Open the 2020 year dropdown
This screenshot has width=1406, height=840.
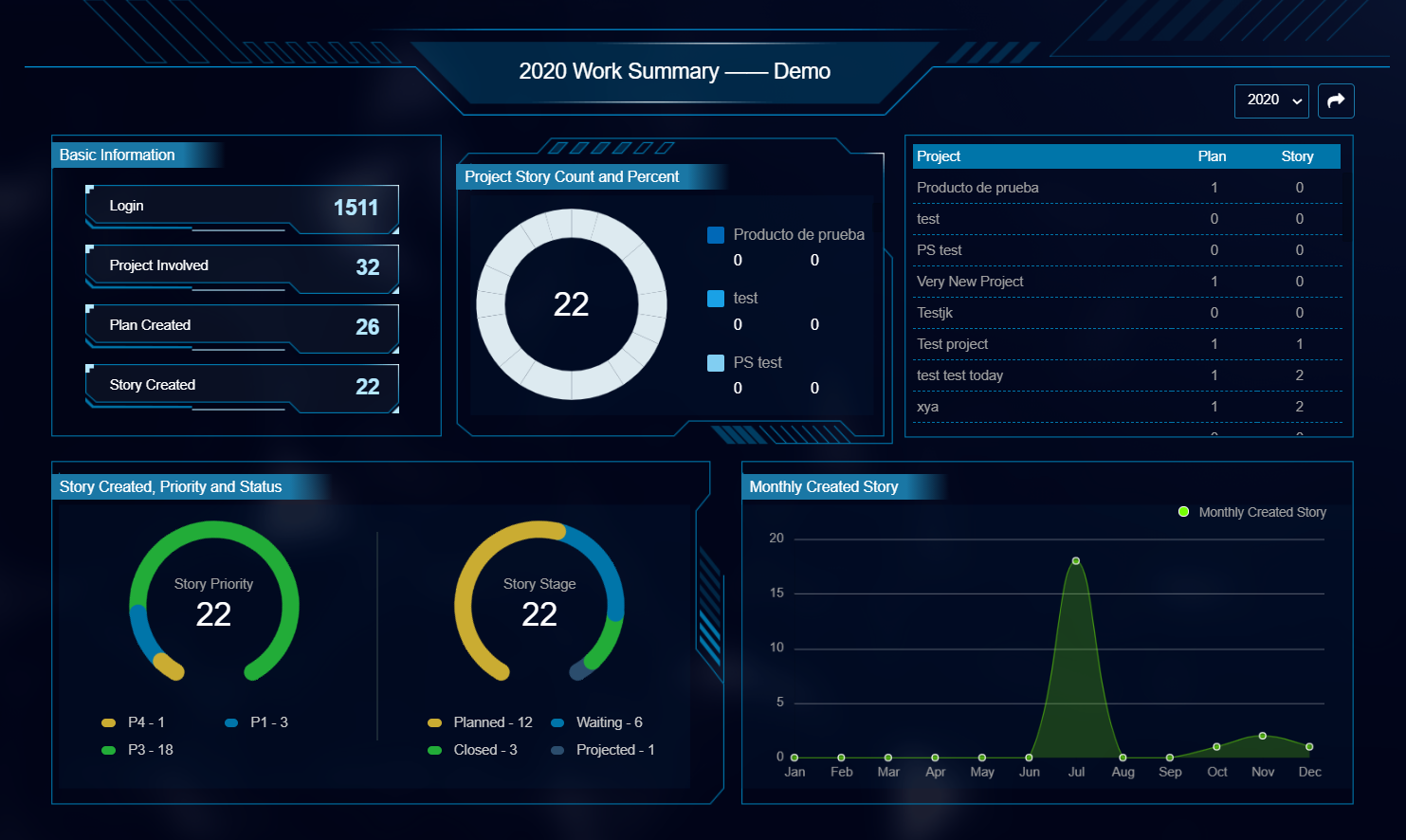point(1271,100)
